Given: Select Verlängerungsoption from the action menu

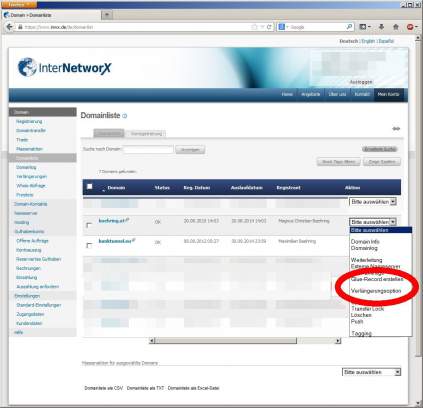Looking at the screenshot, I should [x=376, y=291].
